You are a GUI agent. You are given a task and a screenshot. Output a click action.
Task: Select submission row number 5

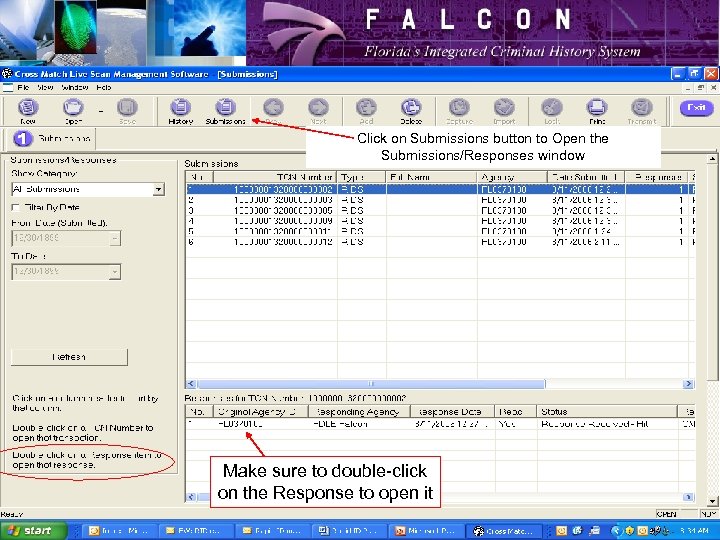(440, 231)
